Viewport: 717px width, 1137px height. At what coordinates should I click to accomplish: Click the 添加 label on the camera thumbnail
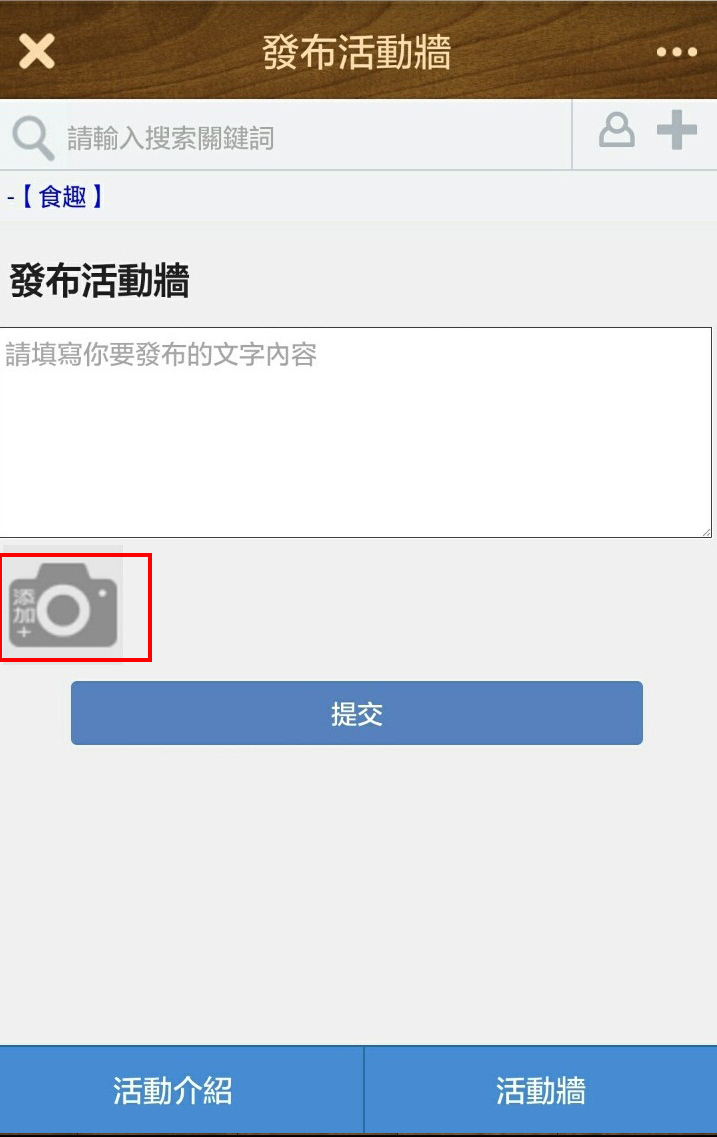click(x=24, y=607)
